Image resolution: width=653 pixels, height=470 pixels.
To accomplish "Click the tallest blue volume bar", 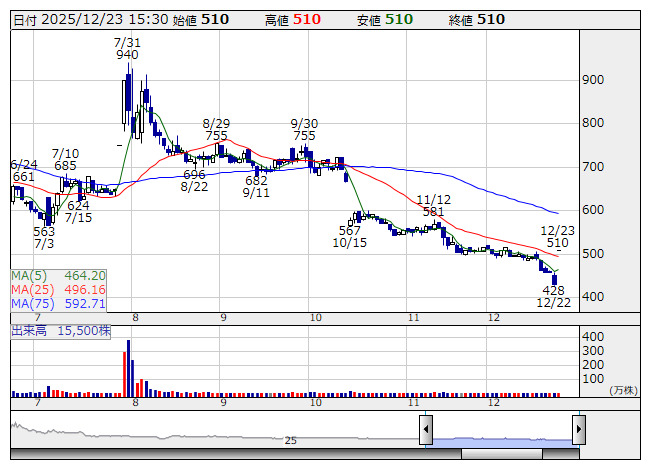I will pos(128,368).
